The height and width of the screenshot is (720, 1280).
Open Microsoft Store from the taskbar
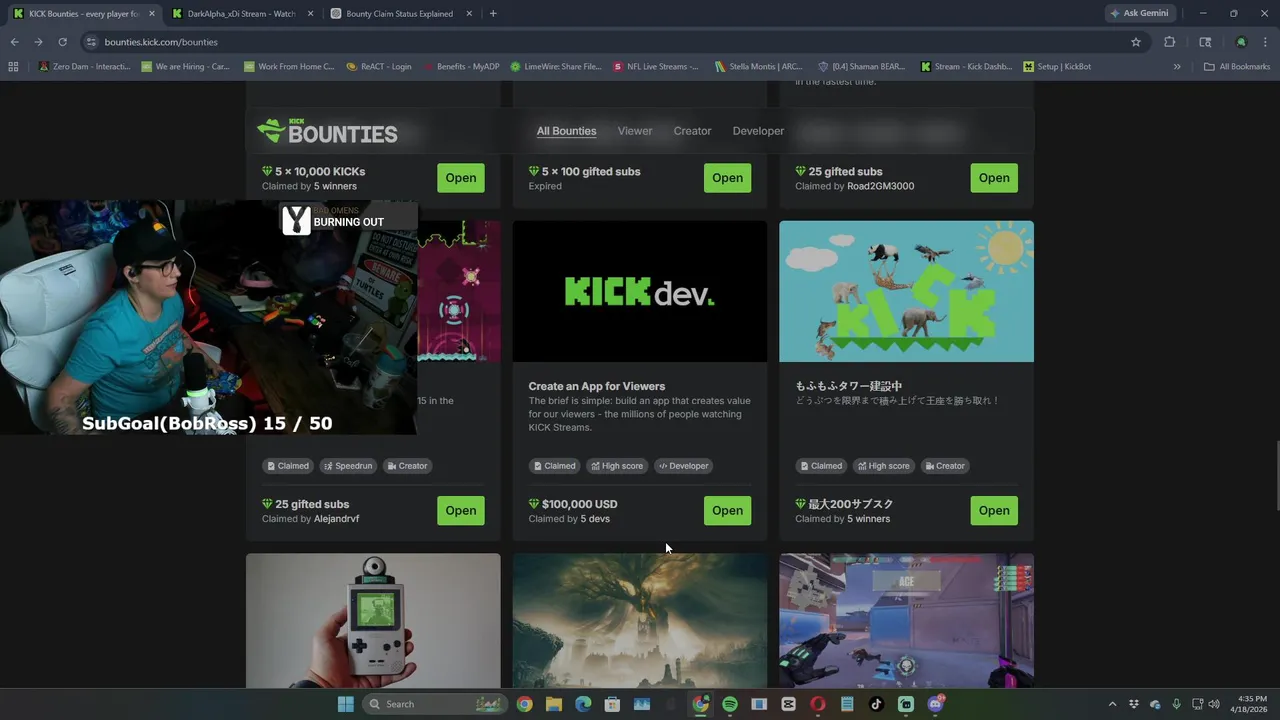pyautogui.click(x=612, y=704)
